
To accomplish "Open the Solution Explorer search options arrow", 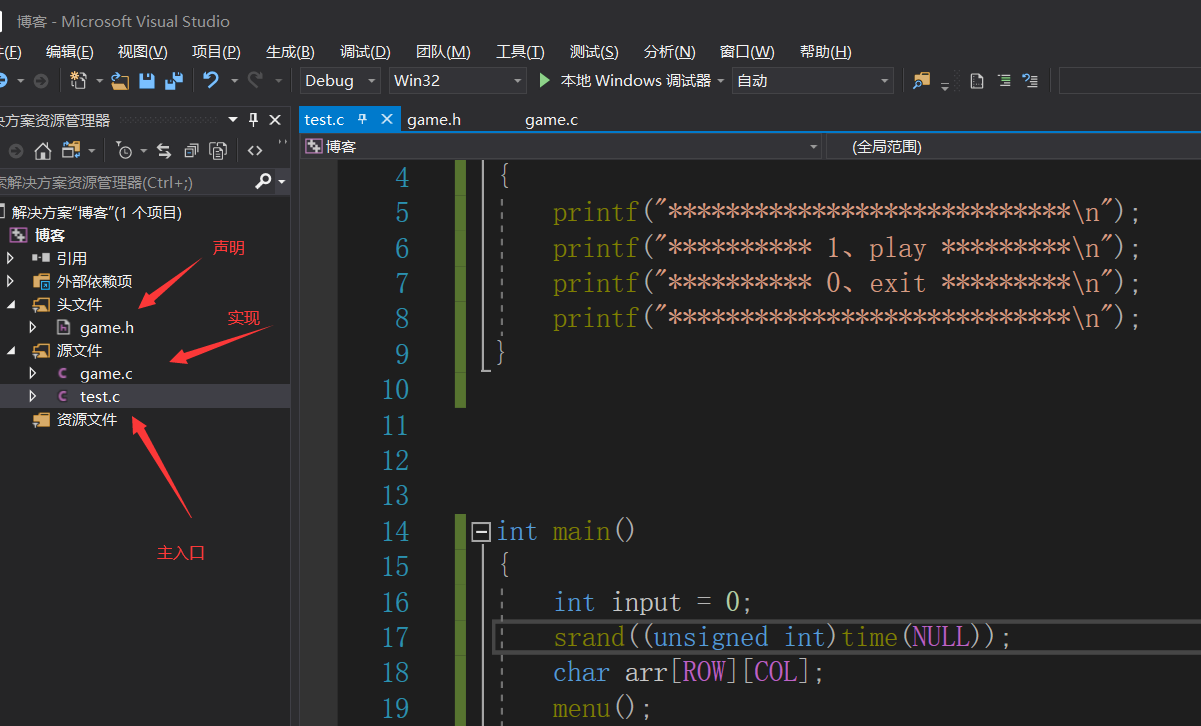I will [282, 182].
